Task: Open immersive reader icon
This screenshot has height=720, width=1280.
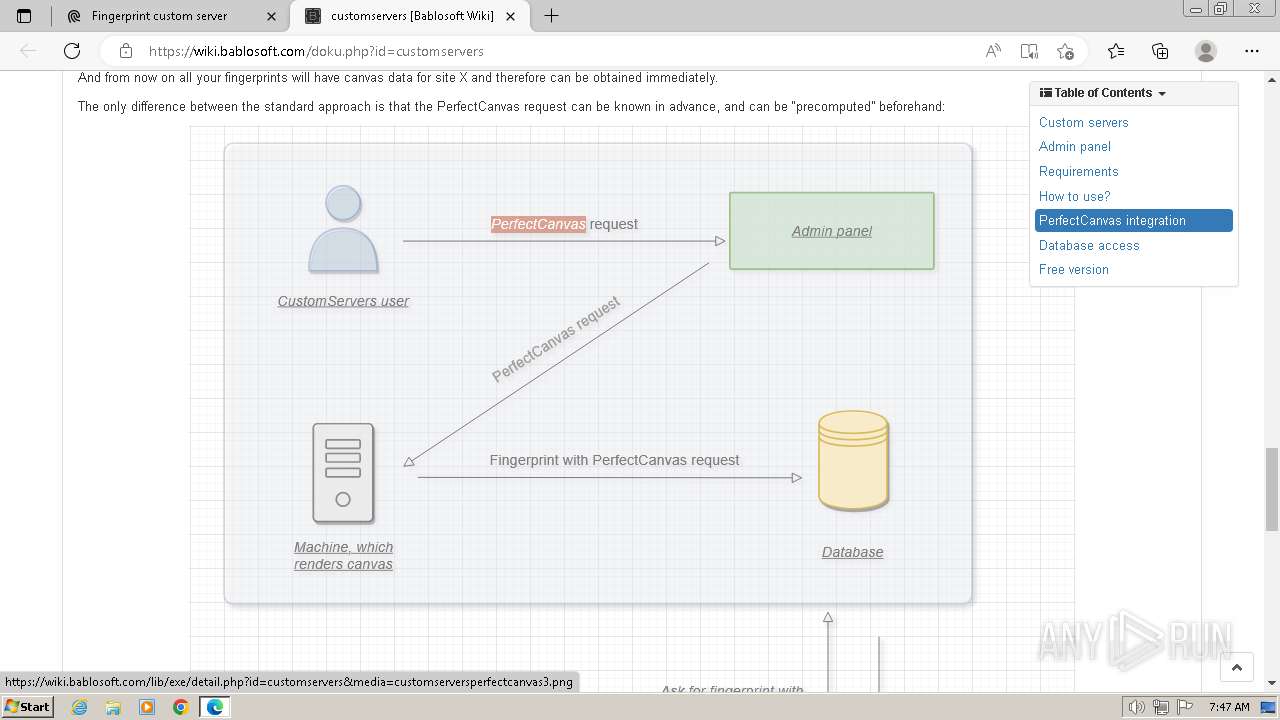Action: (1029, 51)
